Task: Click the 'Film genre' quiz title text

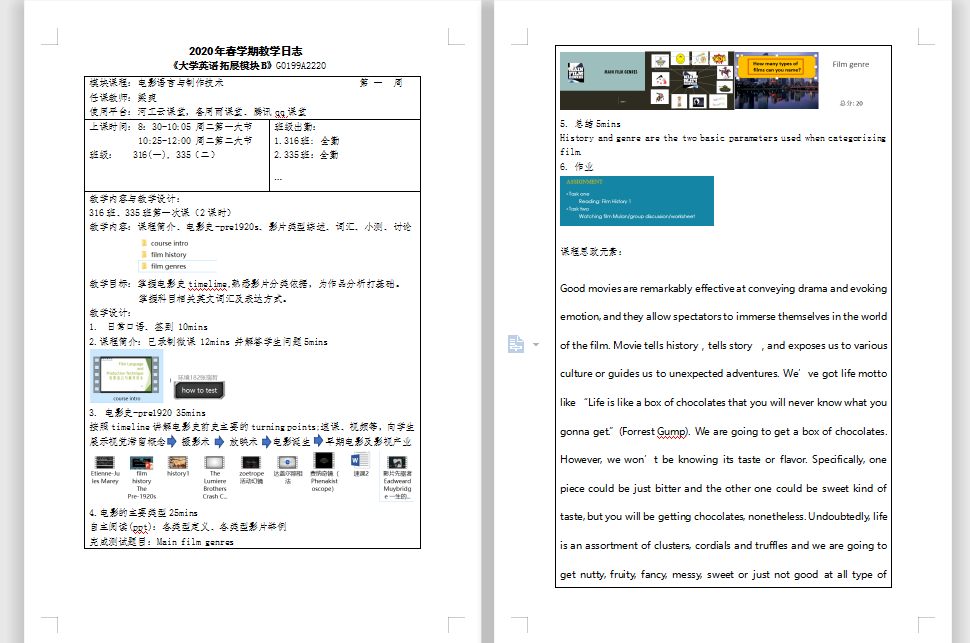Action: [851, 64]
